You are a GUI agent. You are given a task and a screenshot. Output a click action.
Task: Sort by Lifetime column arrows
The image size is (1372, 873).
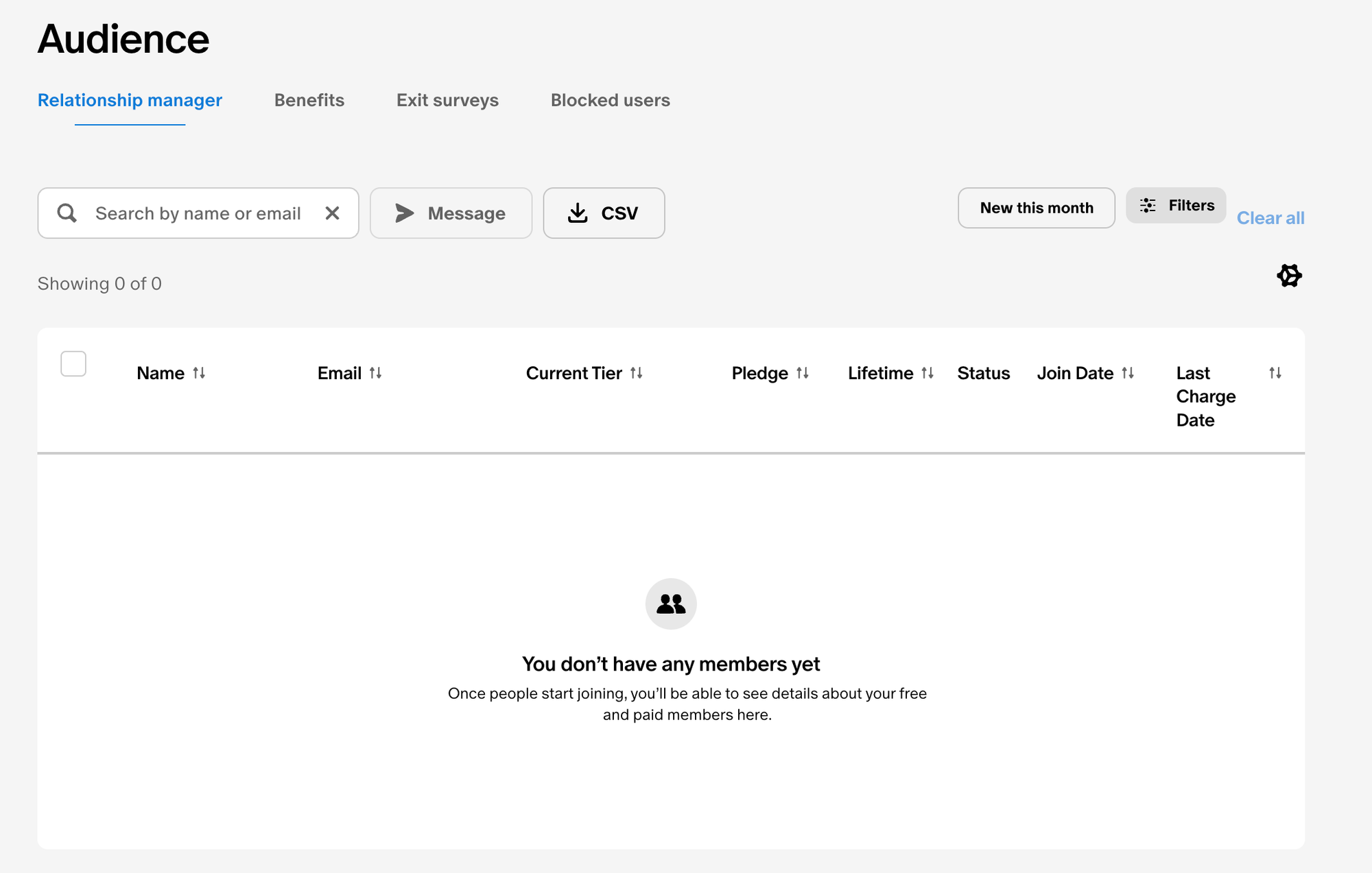(927, 373)
